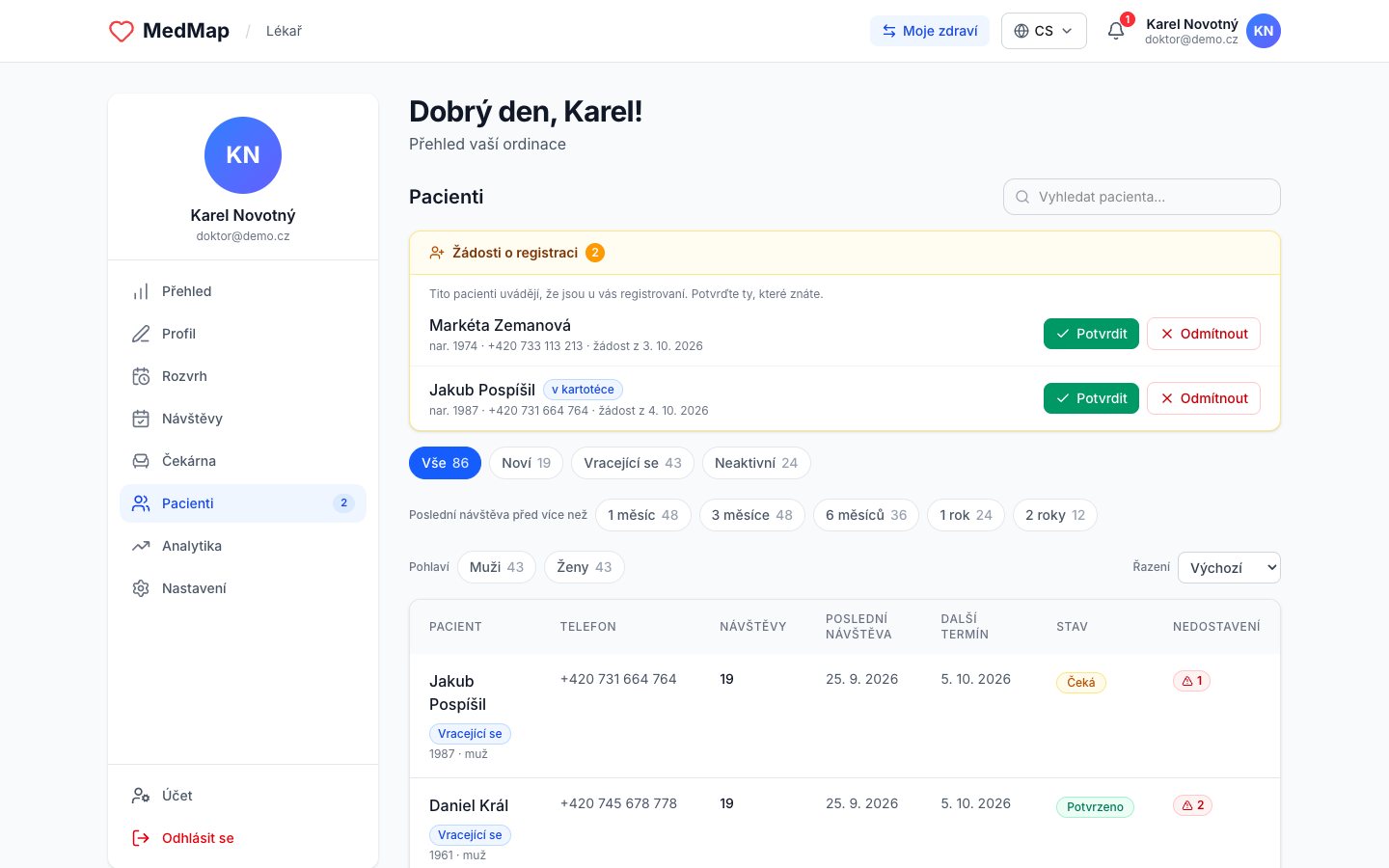Click the Přehled bar chart icon
The height and width of the screenshot is (868, 1389).
click(x=141, y=291)
